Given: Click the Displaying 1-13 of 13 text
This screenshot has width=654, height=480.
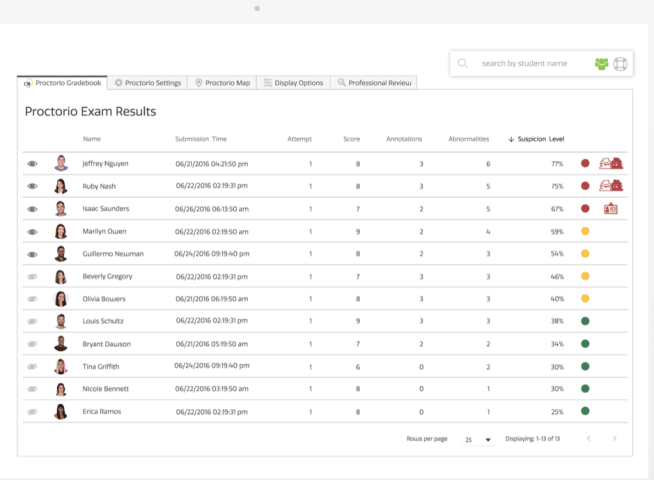Looking at the screenshot, I should click(x=532, y=439).
